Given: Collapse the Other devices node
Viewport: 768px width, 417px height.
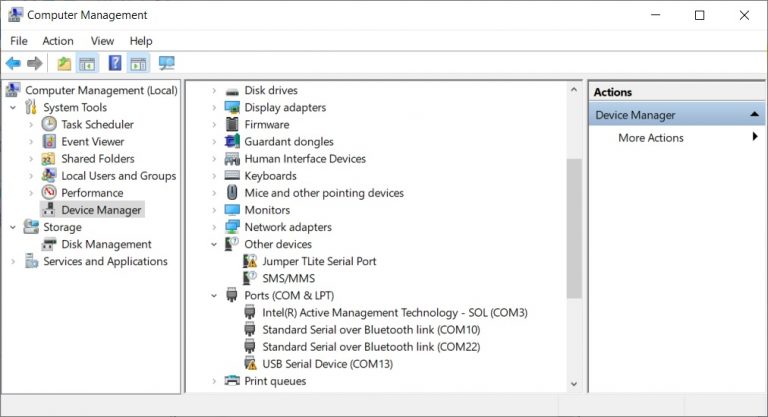Looking at the screenshot, I should pos(214,244).
